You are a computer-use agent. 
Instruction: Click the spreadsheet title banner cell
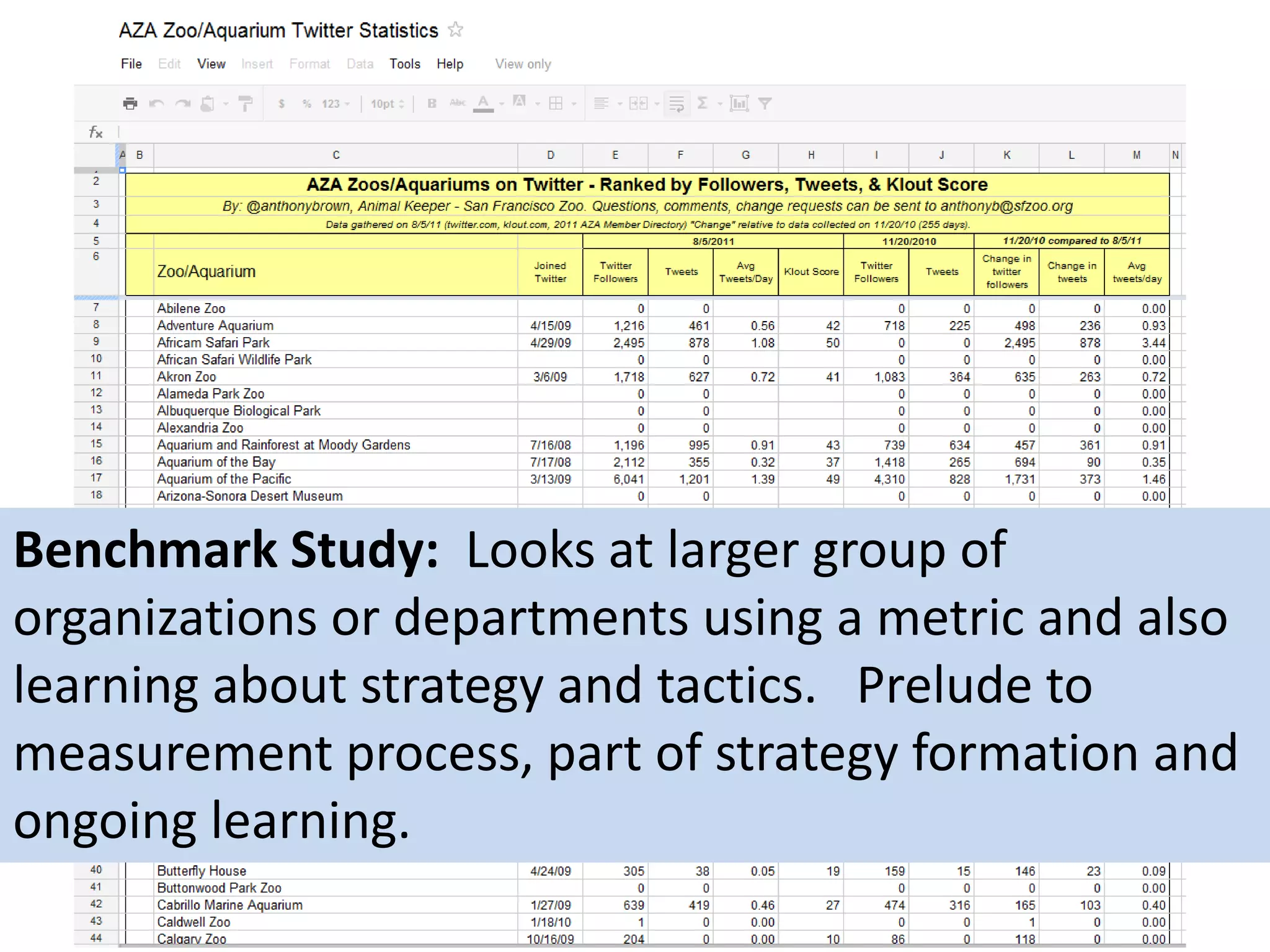click(647, 185)
